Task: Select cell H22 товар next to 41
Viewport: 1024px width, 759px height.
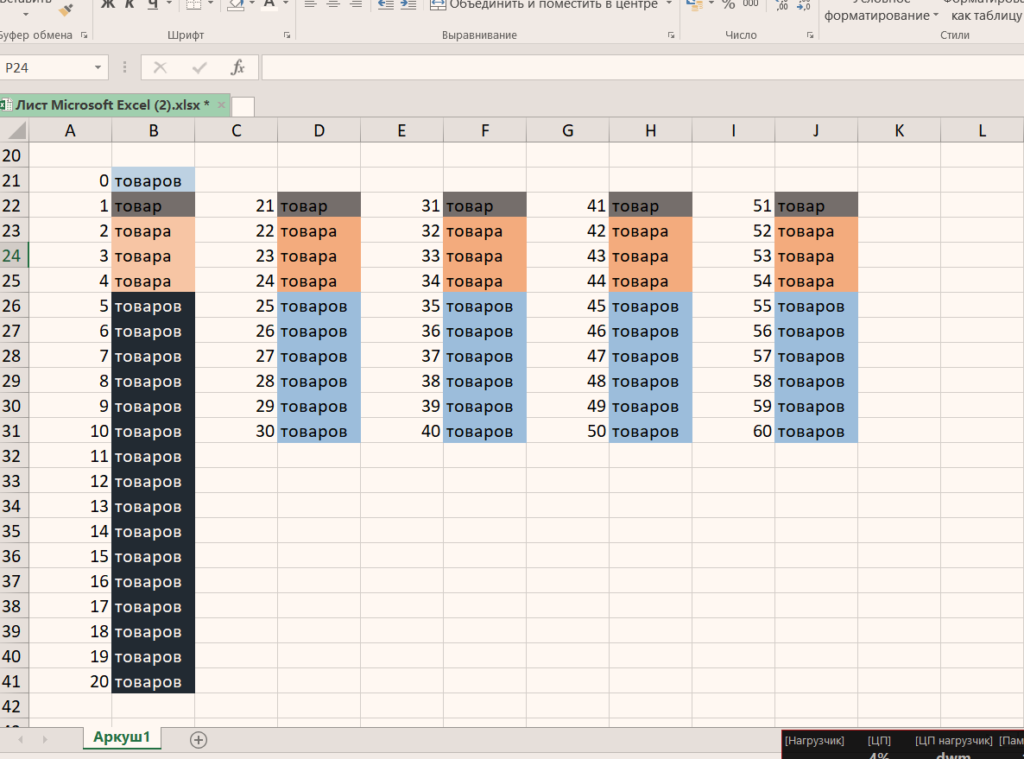Action: (x=650, y=205)
